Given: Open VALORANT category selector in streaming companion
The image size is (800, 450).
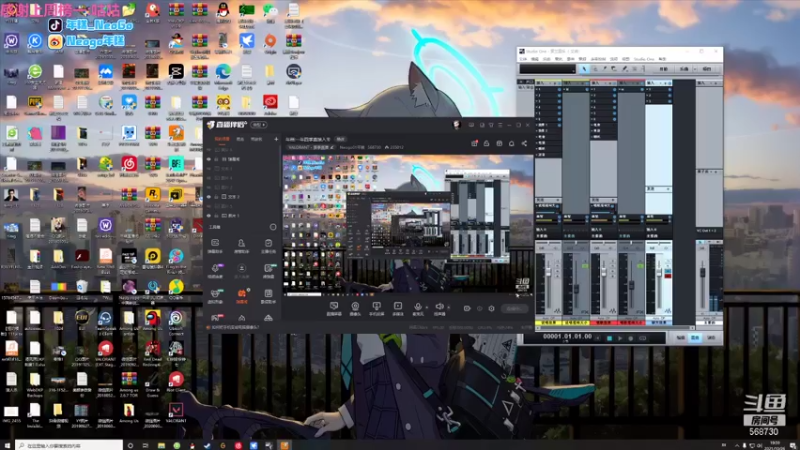Looking at the screenshot, I should tap(310, 147).
